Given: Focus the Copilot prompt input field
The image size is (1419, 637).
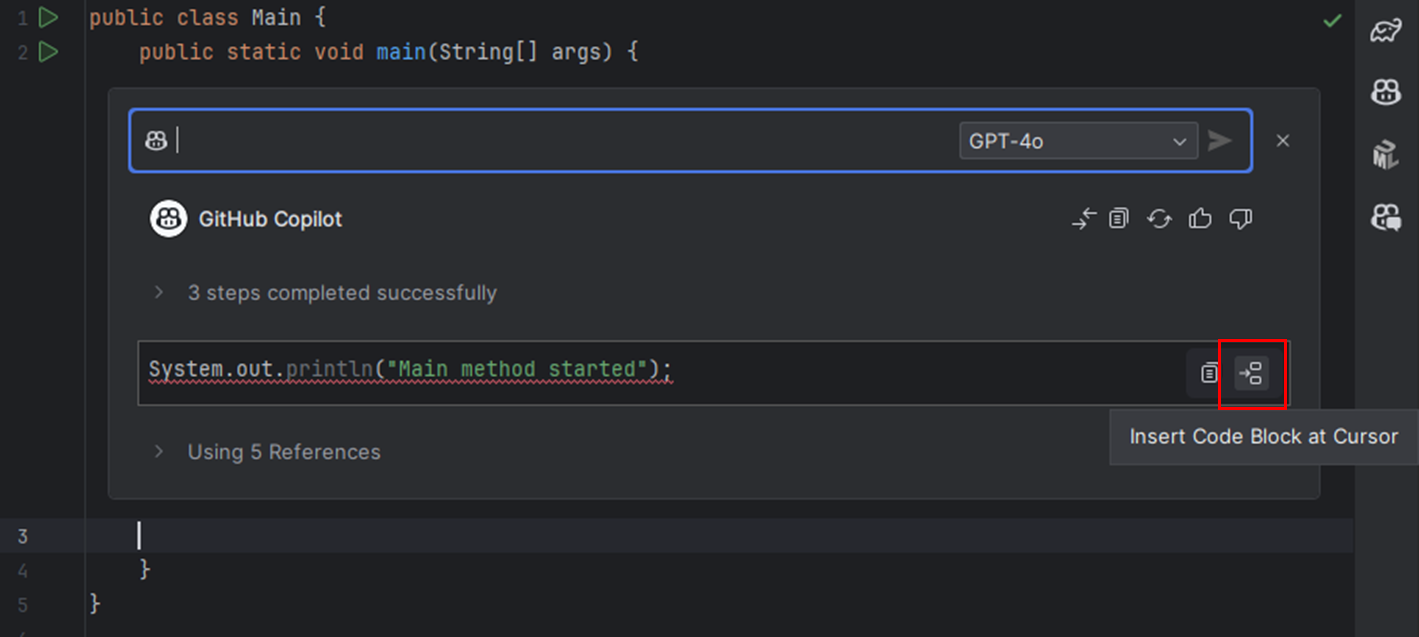Looking at the screenshot, I should coord(565,141).
